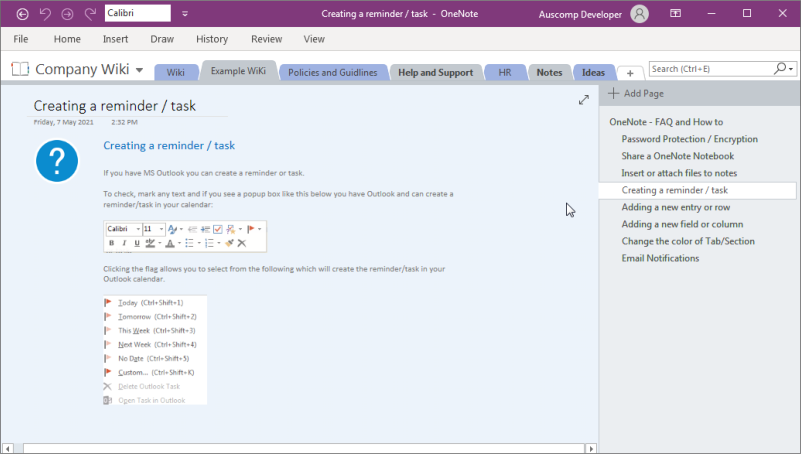This screenshot has width=801, height=454.
Task: Add a new section with plus tab
Action: [630, 73]
